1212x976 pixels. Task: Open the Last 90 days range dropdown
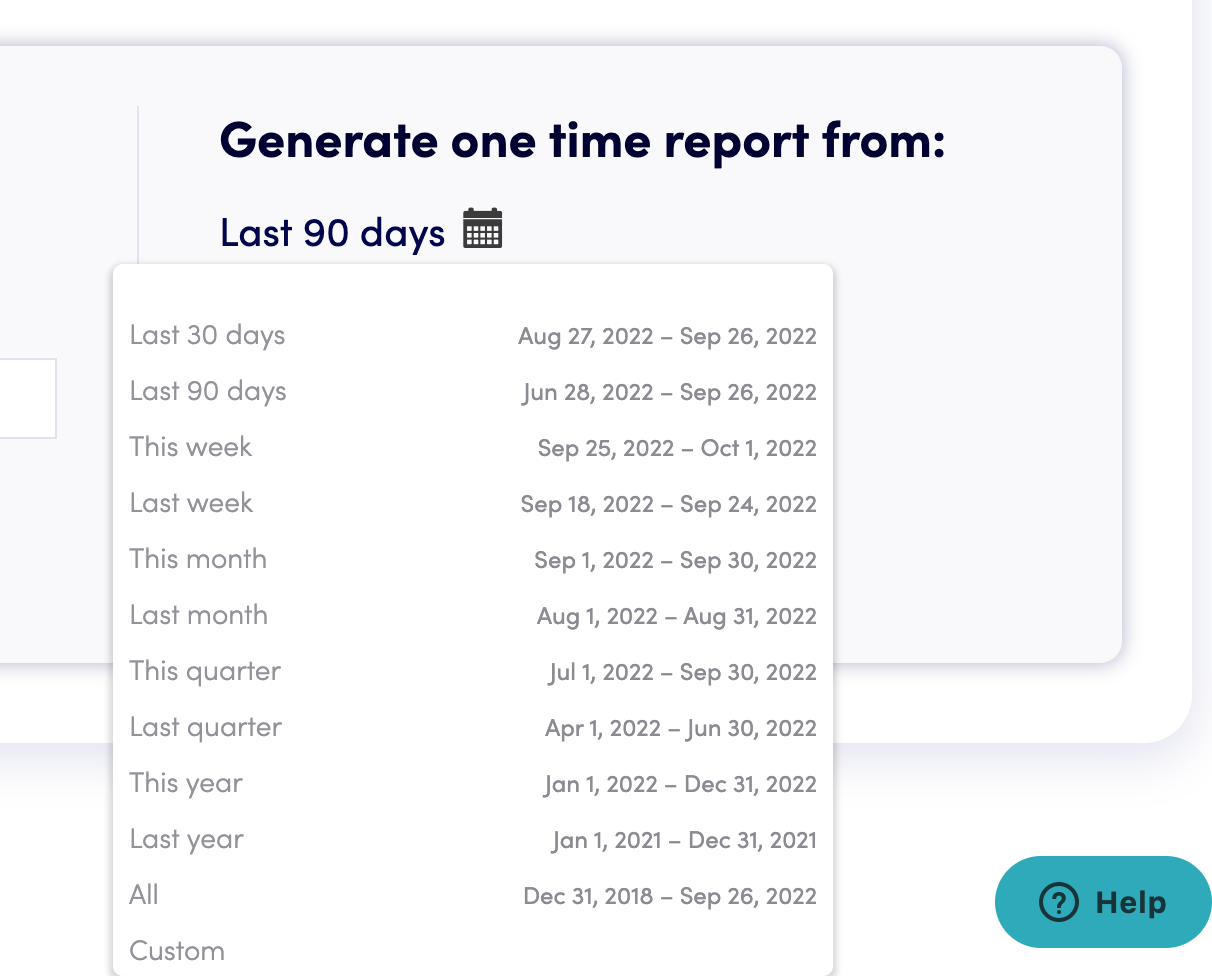click(x=332, y=233)
